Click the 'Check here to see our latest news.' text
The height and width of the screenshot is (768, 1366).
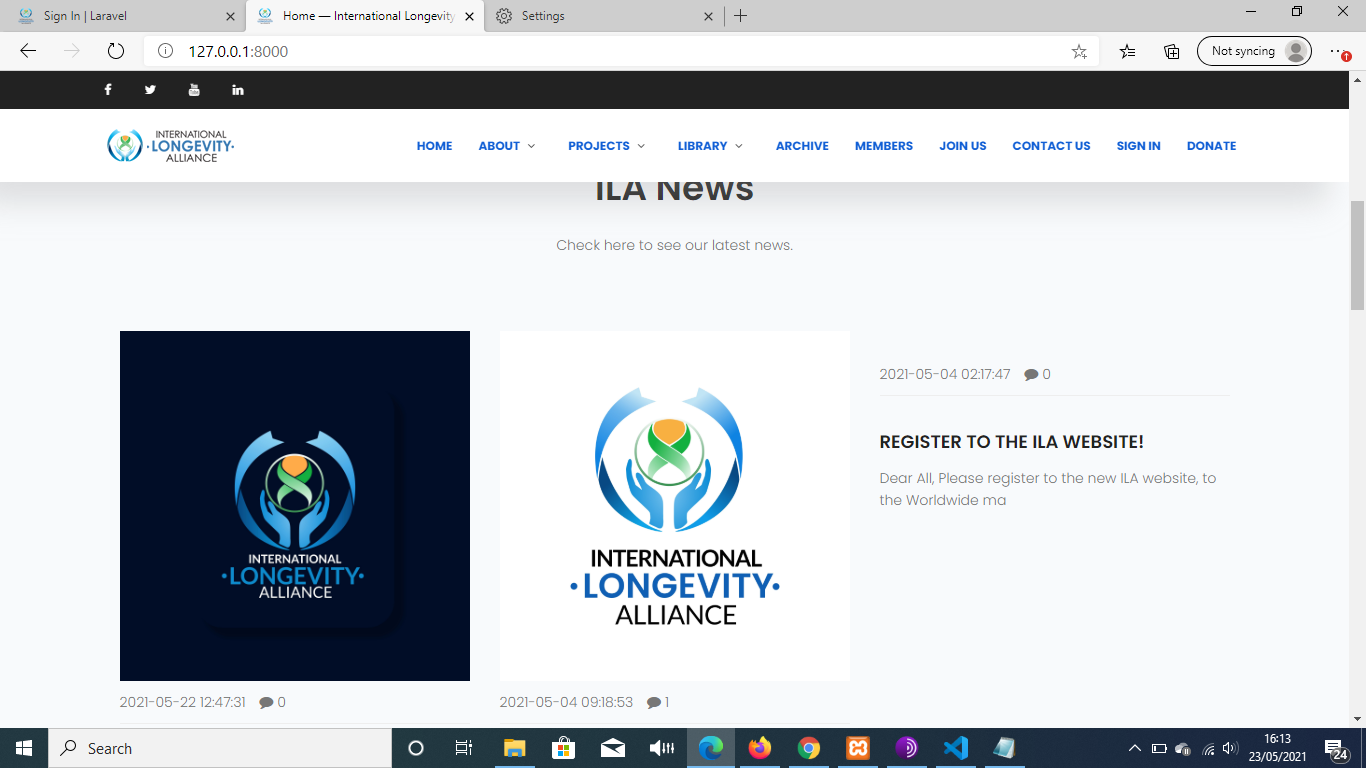[x=675, y=245]
